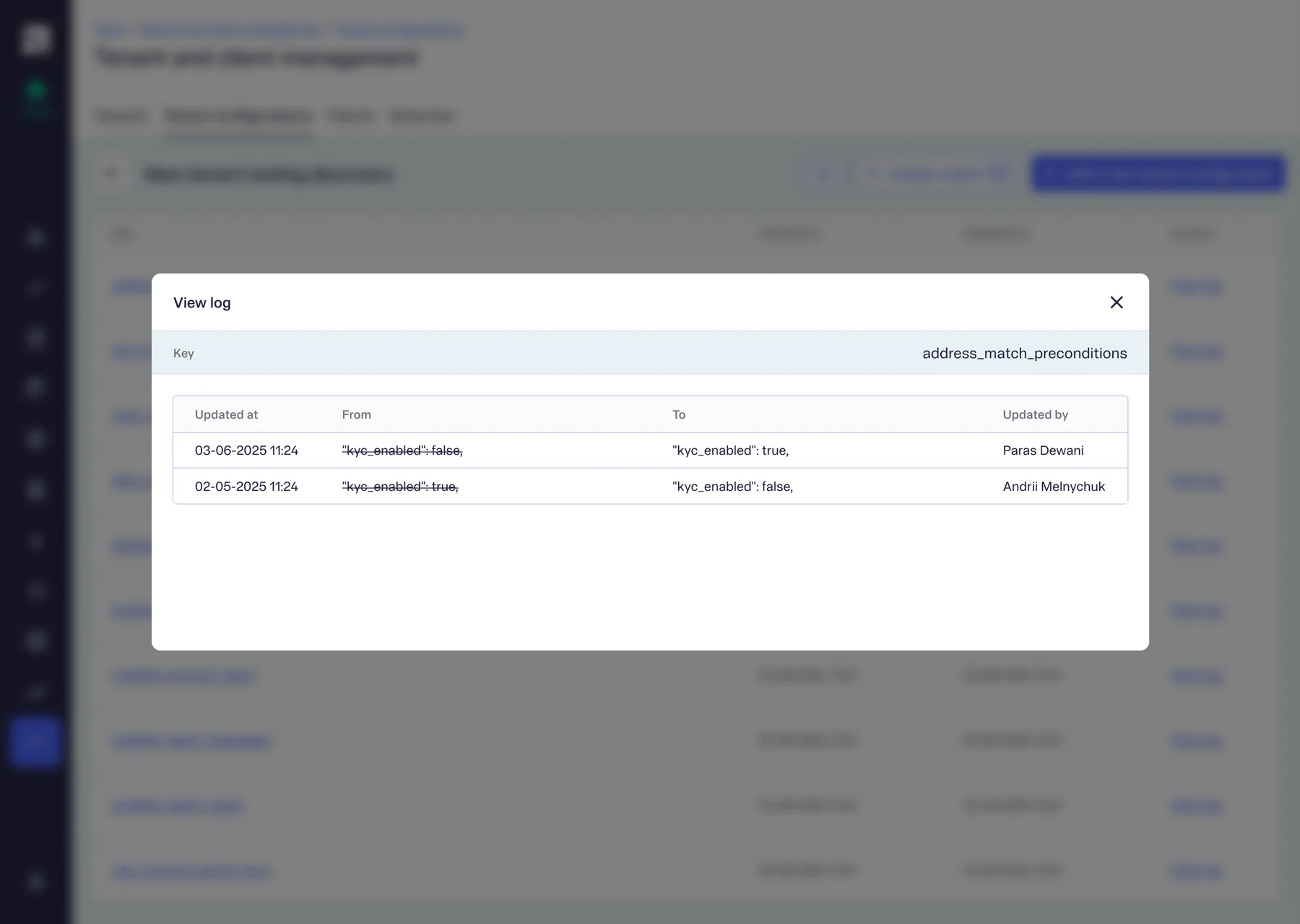Viewport: 1300px width, 924px height.
Task: Select the Updated at column header
Action: click(226, 414)
